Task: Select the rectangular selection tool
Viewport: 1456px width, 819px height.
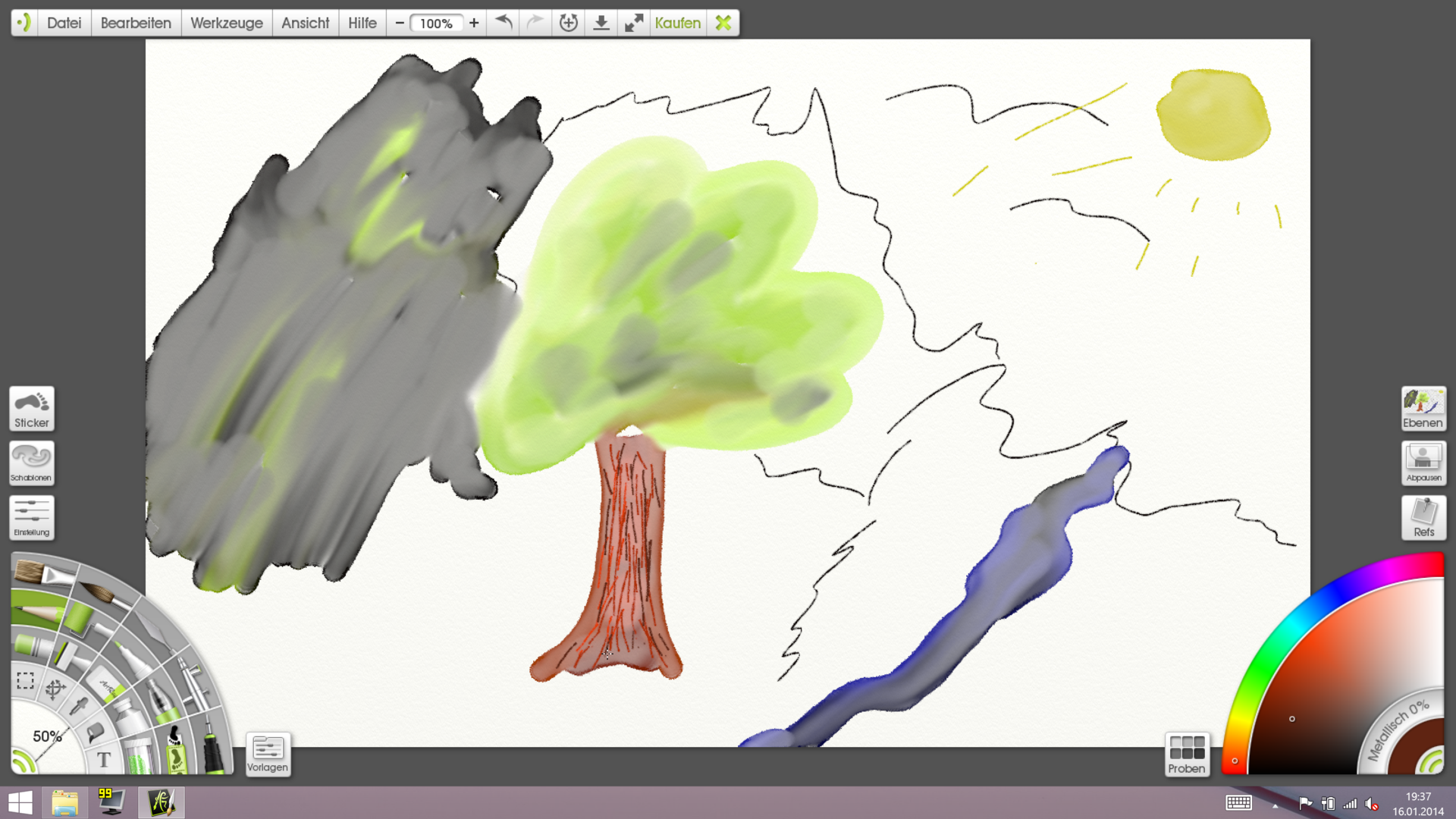Action: coord(26,681)
